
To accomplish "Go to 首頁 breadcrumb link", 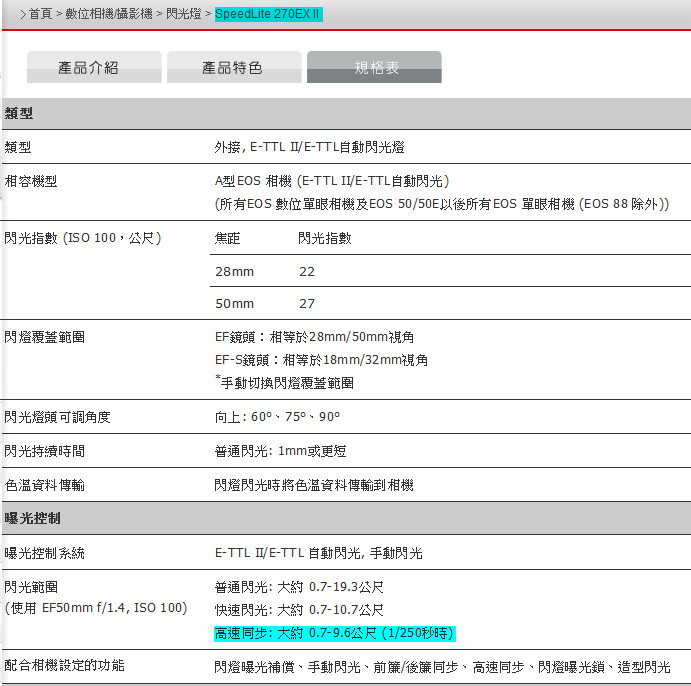I will [41, 14].
